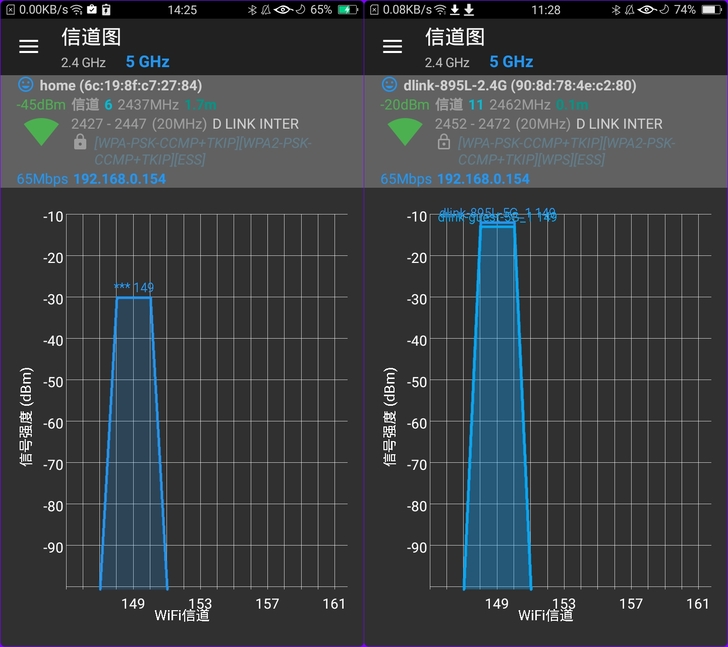This screenshot has height=647, width=728.
Task: Tap left screen's 信道图 title
Action: 91,37
